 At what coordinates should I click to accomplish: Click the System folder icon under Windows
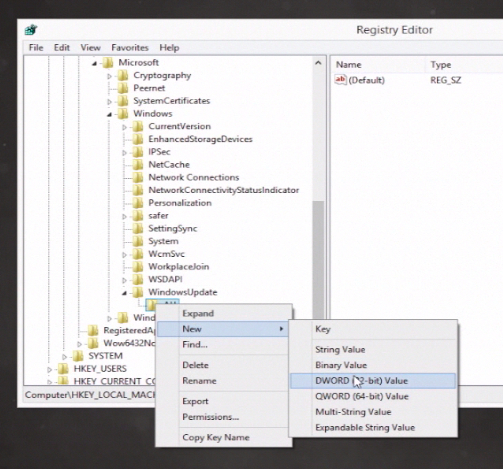(x=138, y=241)
